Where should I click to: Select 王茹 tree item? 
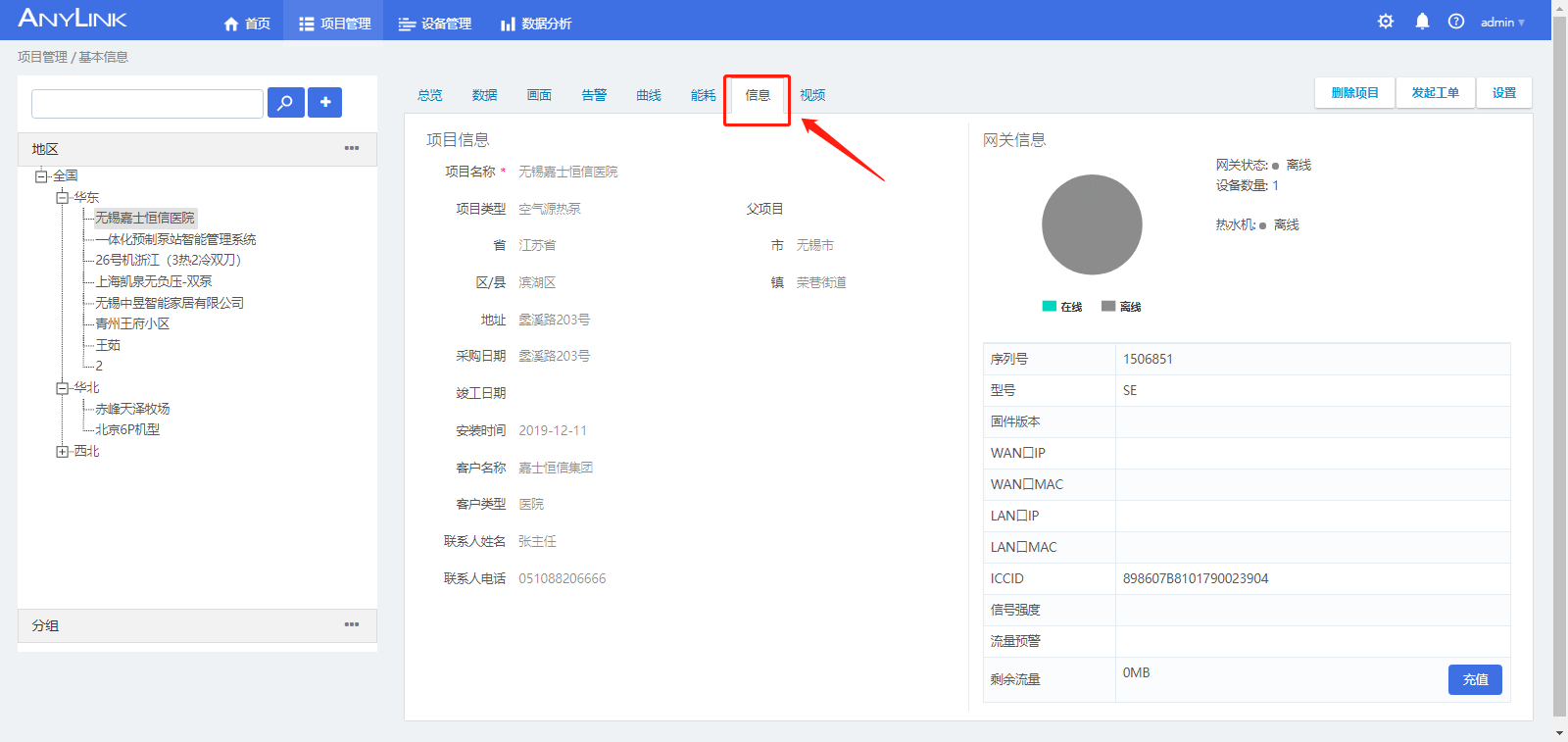(x=108, y=345)
